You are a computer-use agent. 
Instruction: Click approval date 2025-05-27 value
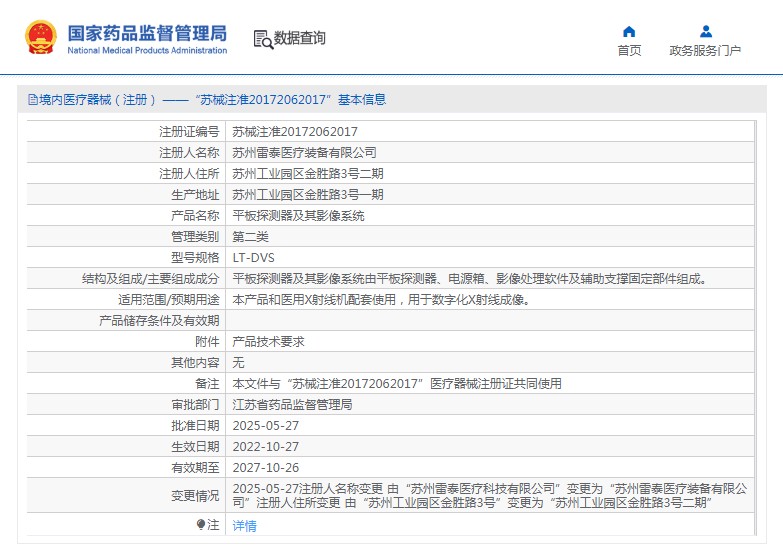[x=265, y=425]
